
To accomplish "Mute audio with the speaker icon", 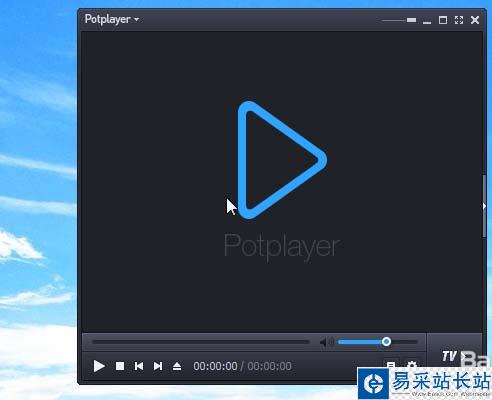I will pos(327,342).
